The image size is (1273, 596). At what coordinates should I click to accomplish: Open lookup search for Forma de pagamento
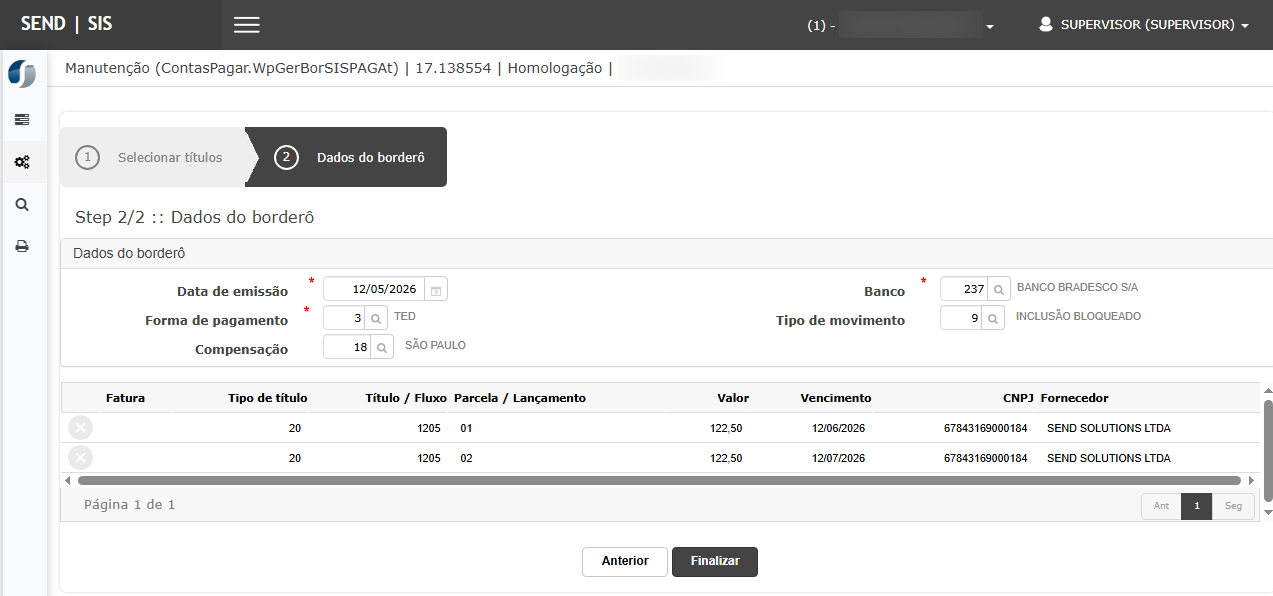click(375, 318)
